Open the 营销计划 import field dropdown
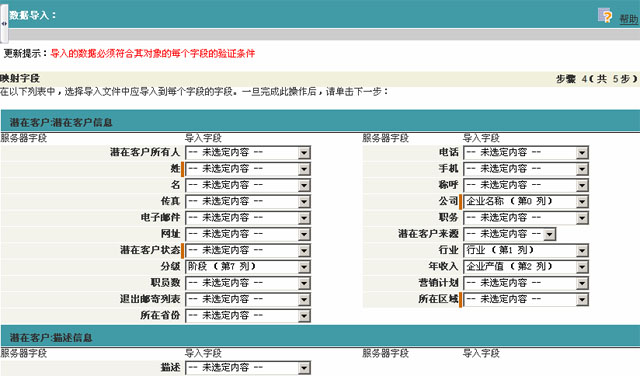The height and width of the screenshot is (376, 640). click(526, 283)
